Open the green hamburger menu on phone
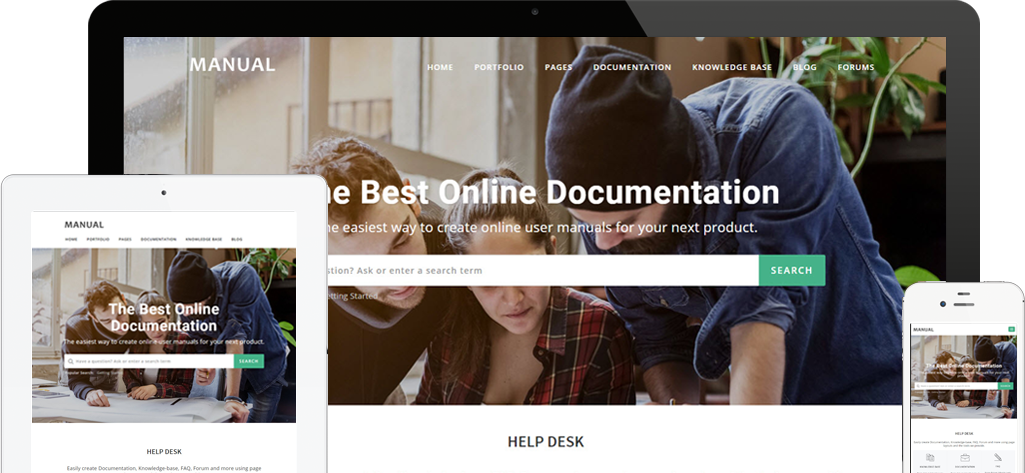Image resolution: width=1025 pixels, height=473 pixels. [x=1011, y=329]
